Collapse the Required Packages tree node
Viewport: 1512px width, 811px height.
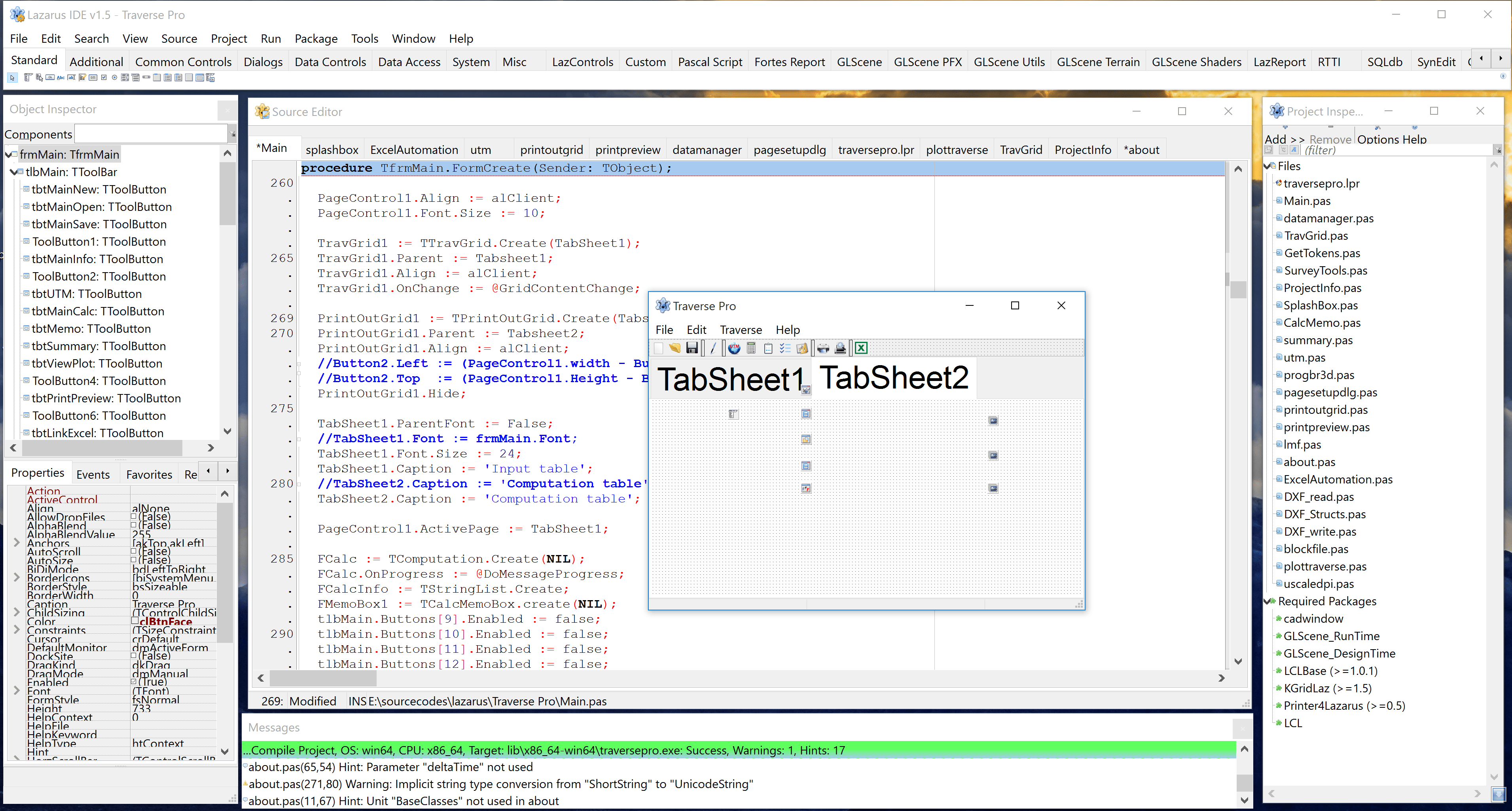pos(1267,601)
